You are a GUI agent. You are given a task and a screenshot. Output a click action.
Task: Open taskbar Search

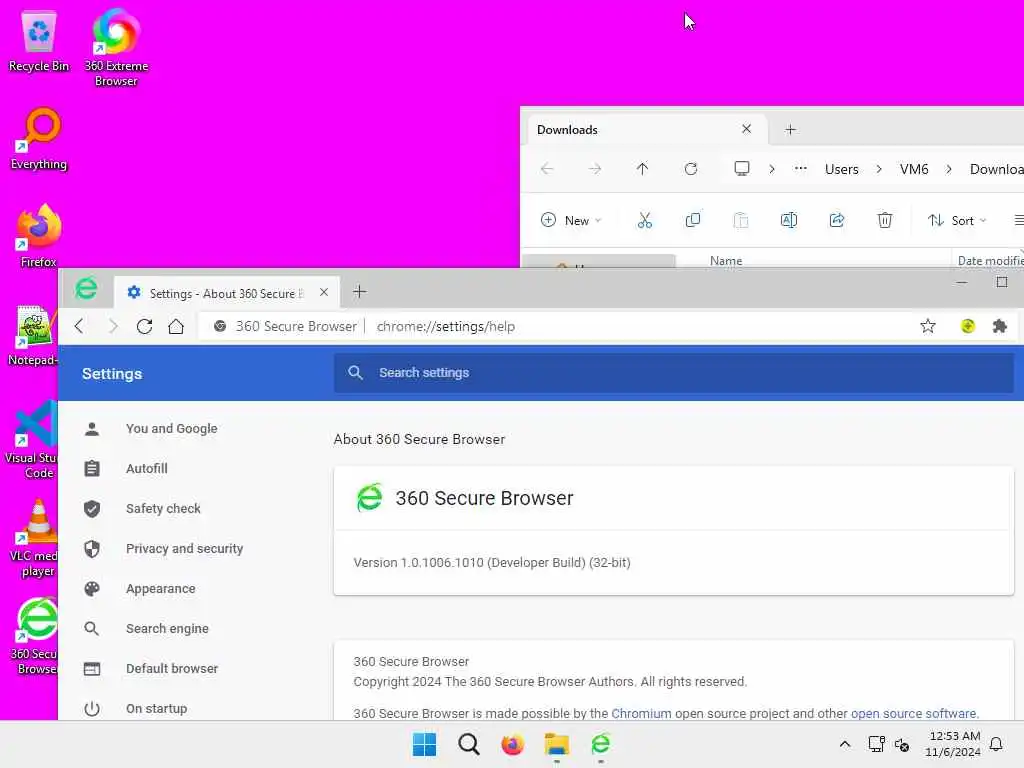[468, 744]
